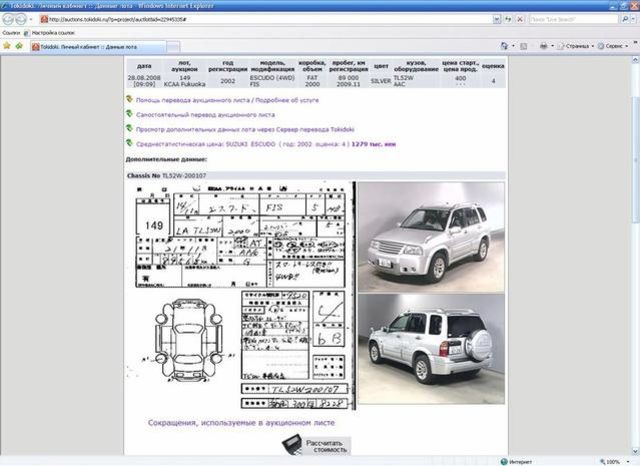This screenshot has height=466, width=640.
Task: Click green bullet icon beside Самостоятельный перевод
Action: (129, 113)
